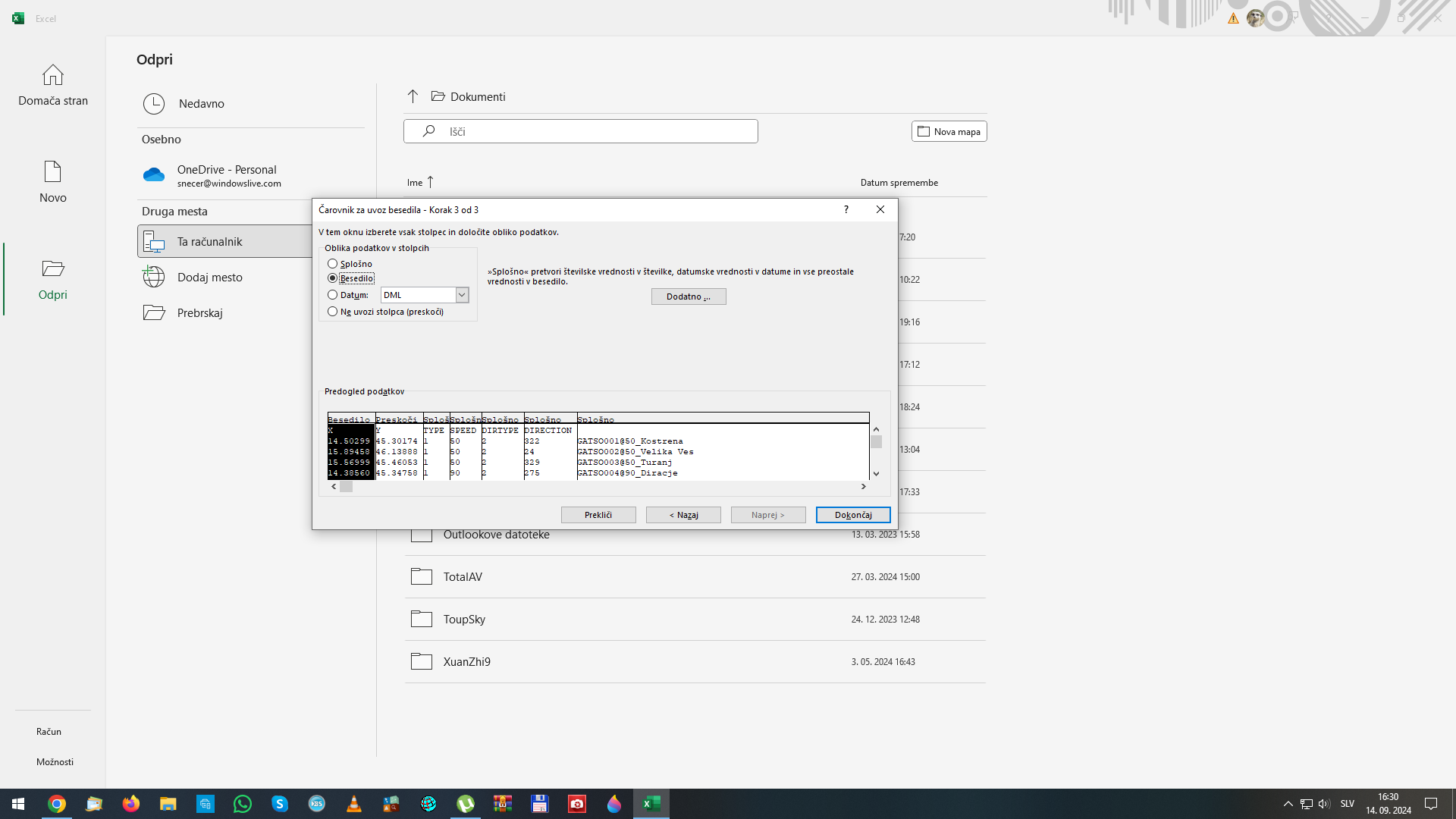
Task: Open WhatsApp from the taskbar
Action: click(x=243, y=804)
